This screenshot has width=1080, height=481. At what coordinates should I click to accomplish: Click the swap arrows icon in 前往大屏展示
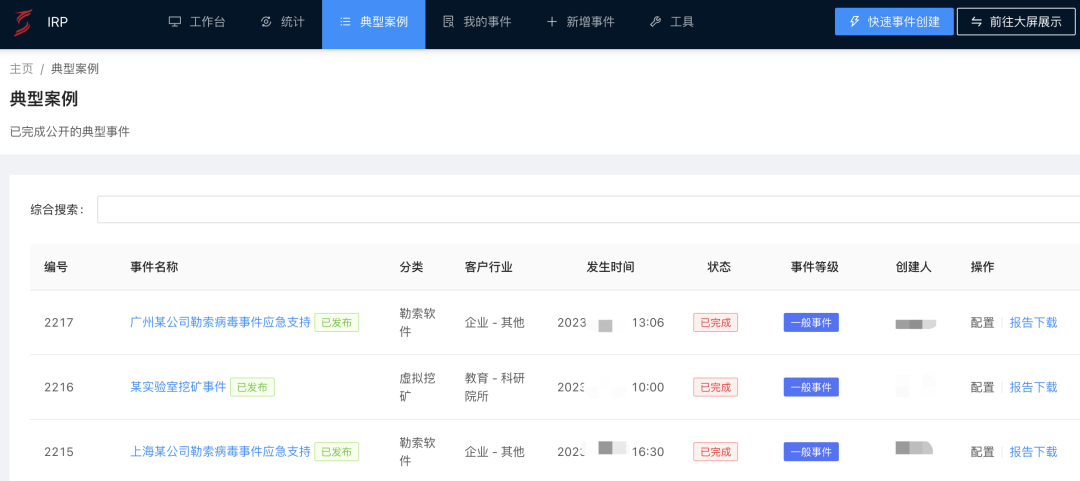[x=976, y=22]
